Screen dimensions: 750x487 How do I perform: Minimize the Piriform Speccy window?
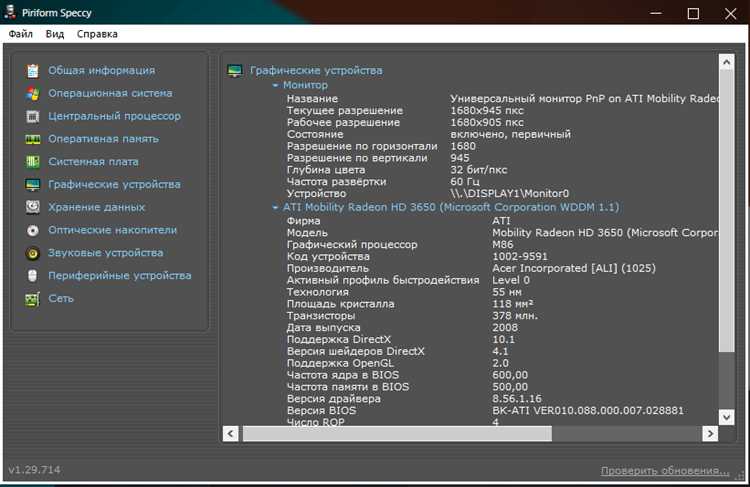pos(656,13)
